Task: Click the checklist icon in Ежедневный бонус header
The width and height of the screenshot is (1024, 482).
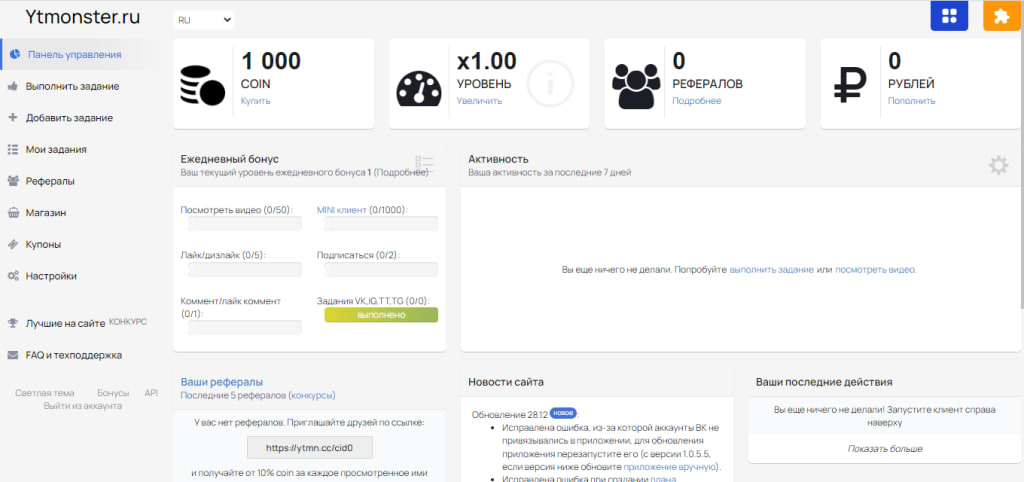Action: pos(424,163)
